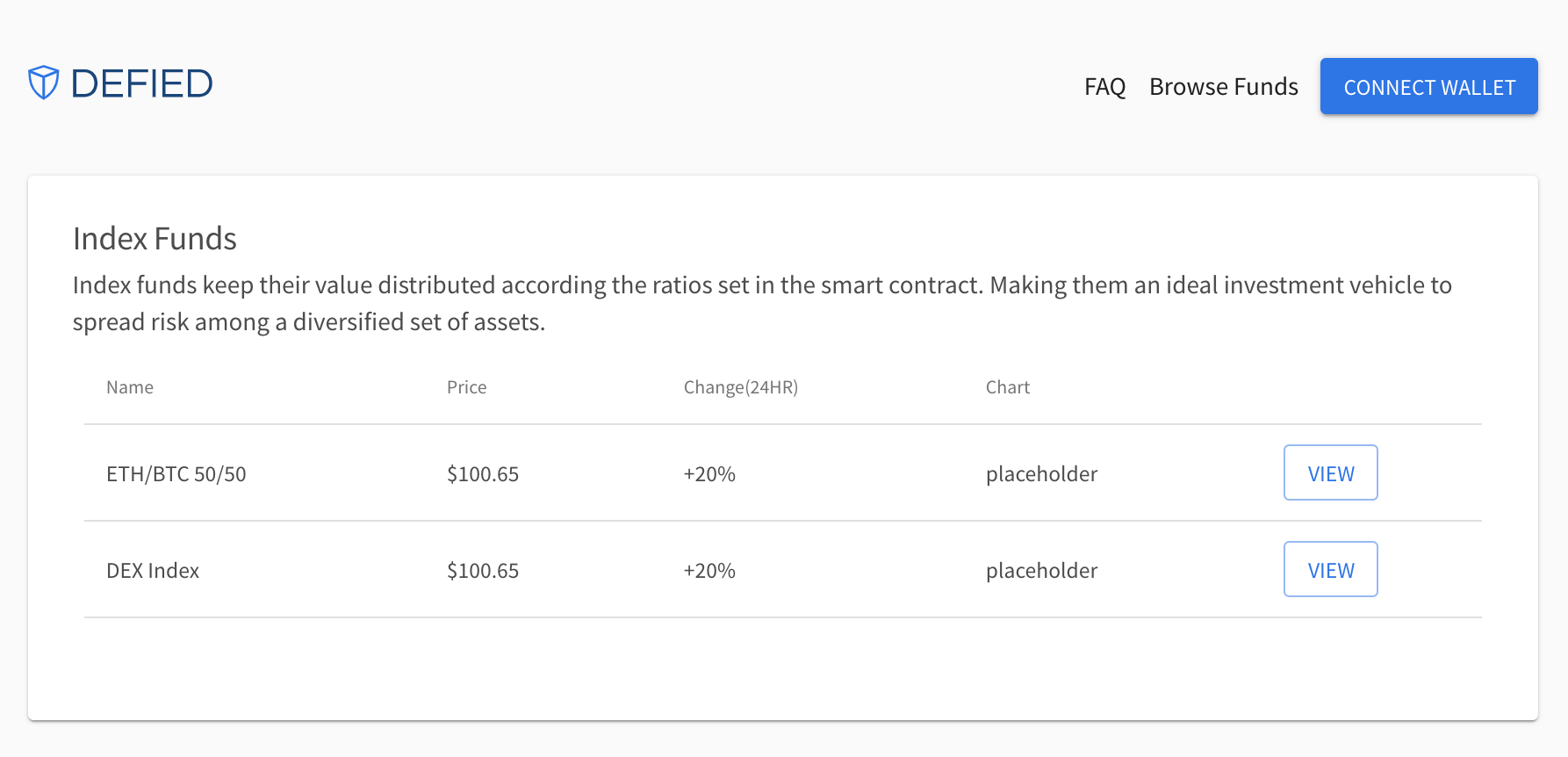Go to Browse Funds
This screenshot has height=757, width=1568.
(1223, 87)
